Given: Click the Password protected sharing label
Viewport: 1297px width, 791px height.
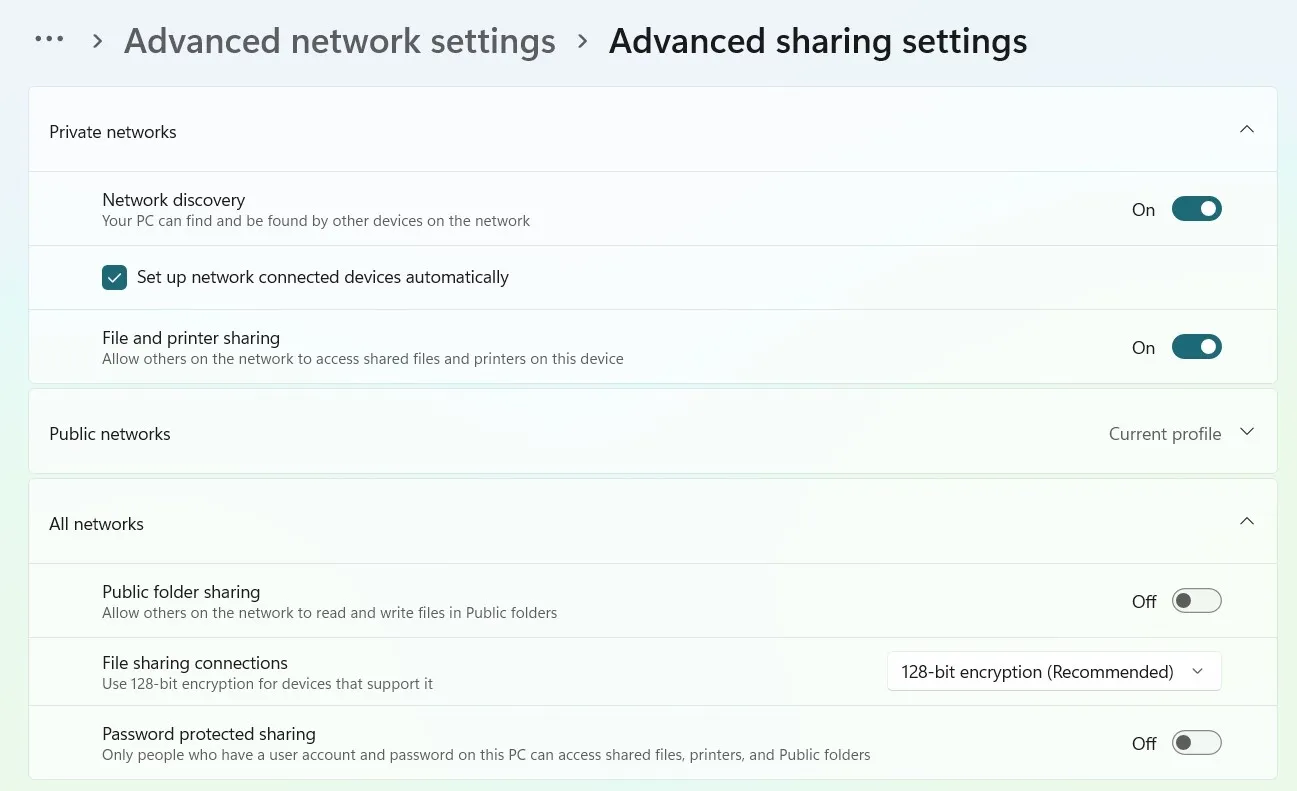Looking at the screenshot, I should (208, 734).
